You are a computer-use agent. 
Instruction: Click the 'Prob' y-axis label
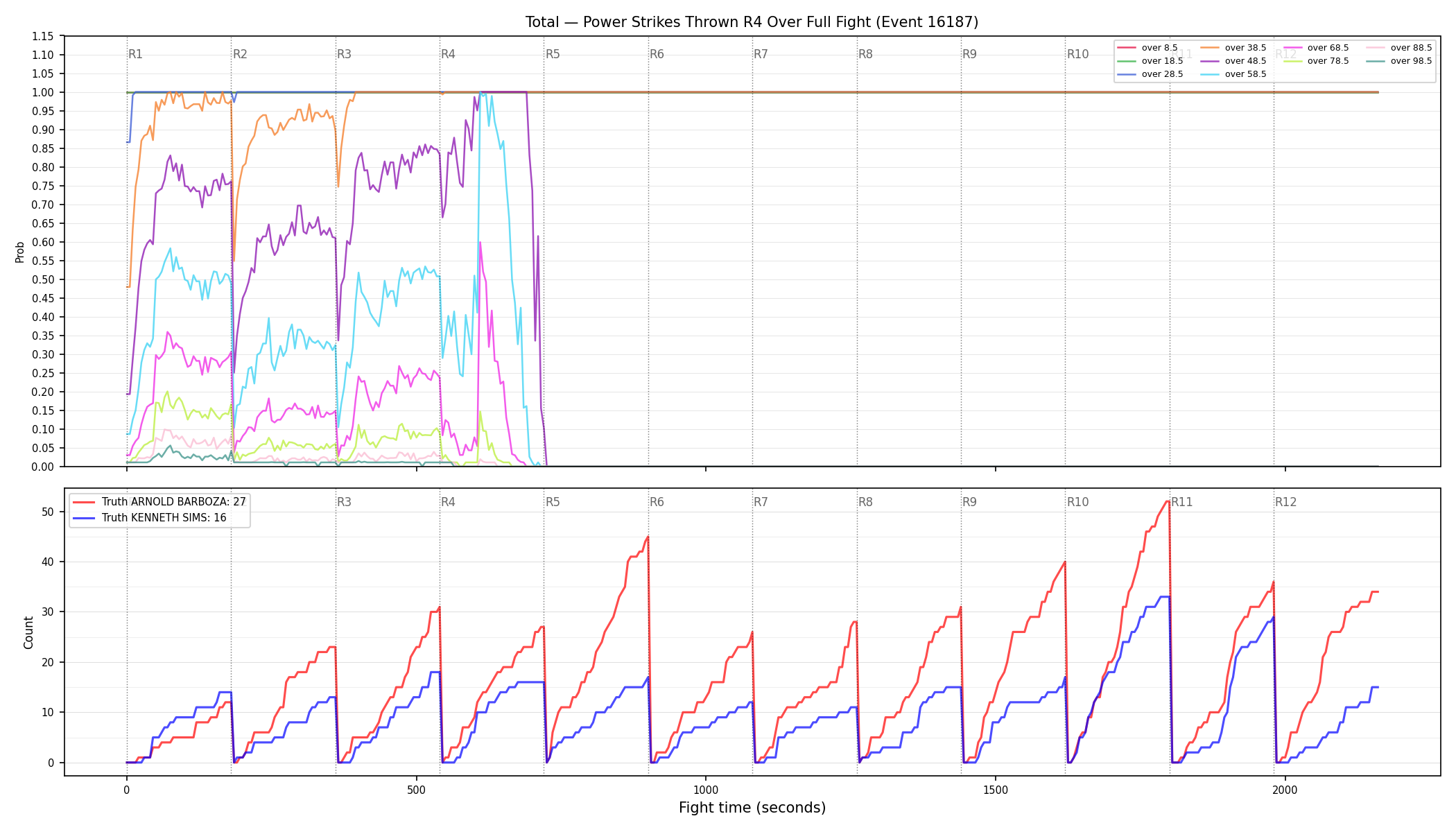20,252
